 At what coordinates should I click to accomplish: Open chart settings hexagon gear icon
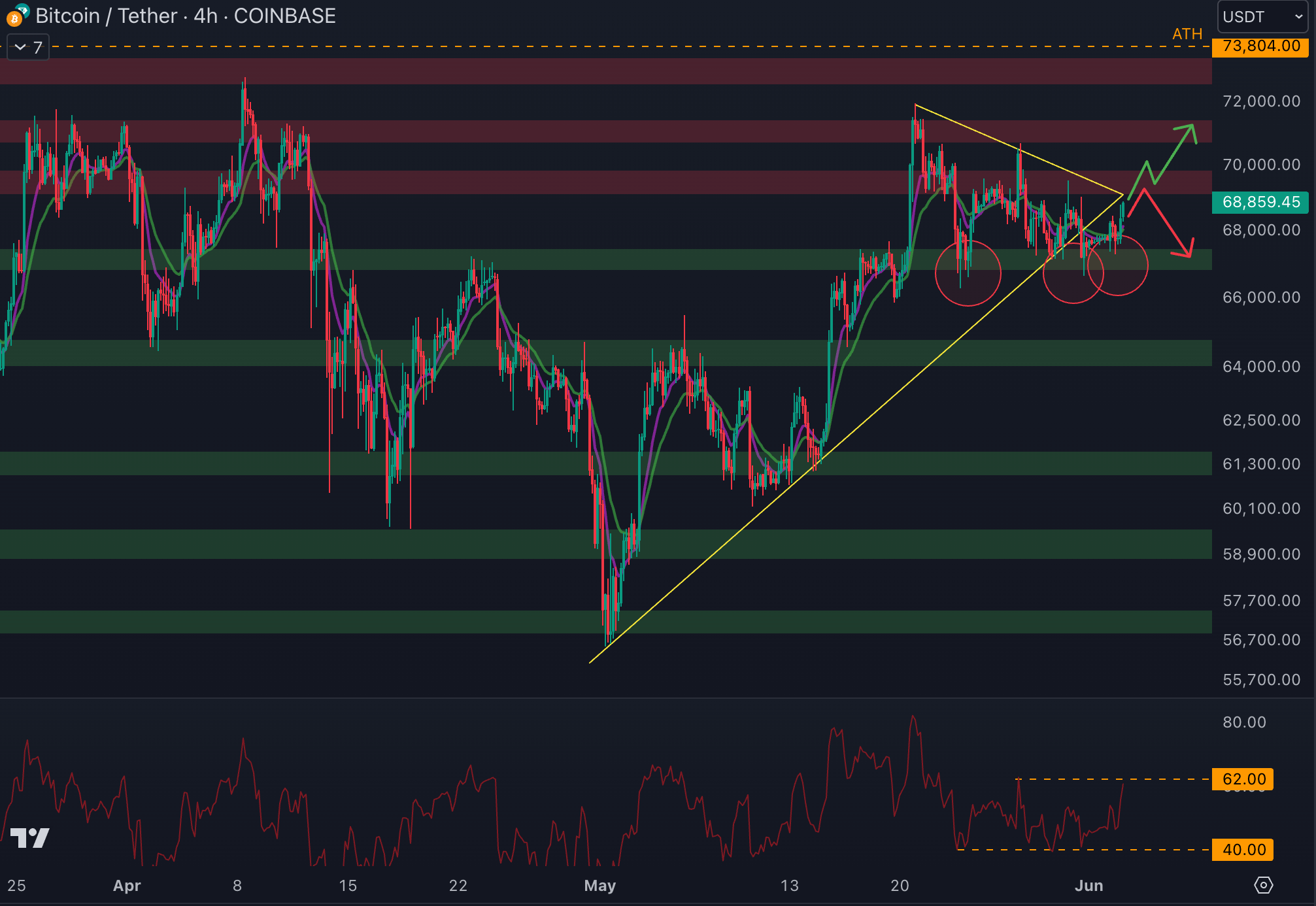pos(1263,885)
